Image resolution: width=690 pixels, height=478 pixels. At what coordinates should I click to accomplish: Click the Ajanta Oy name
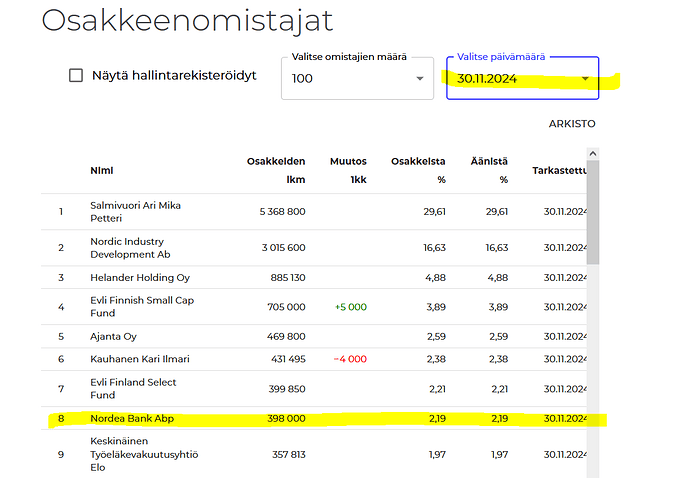point(114,337)
